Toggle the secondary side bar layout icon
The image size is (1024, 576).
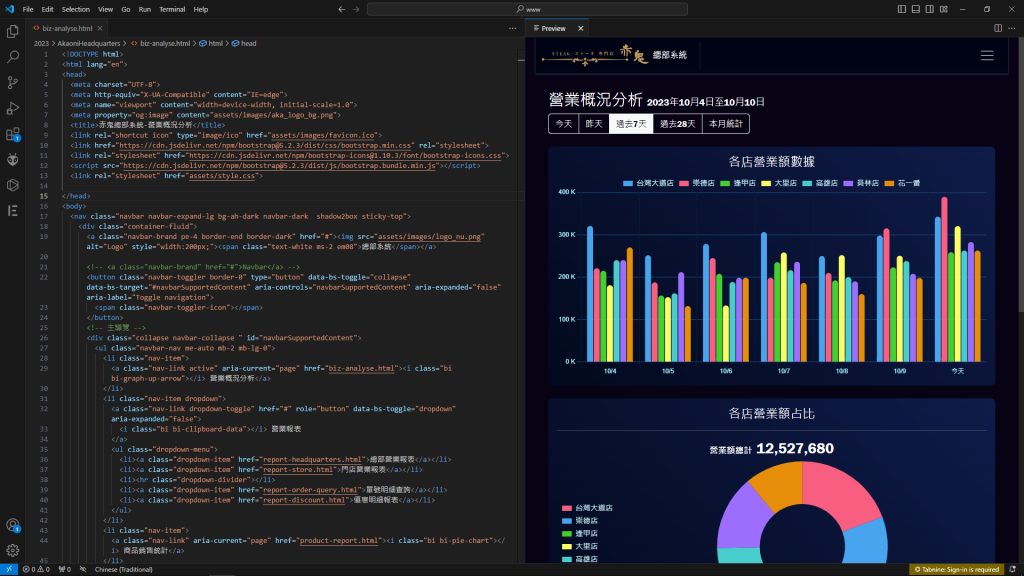point(929,9)
